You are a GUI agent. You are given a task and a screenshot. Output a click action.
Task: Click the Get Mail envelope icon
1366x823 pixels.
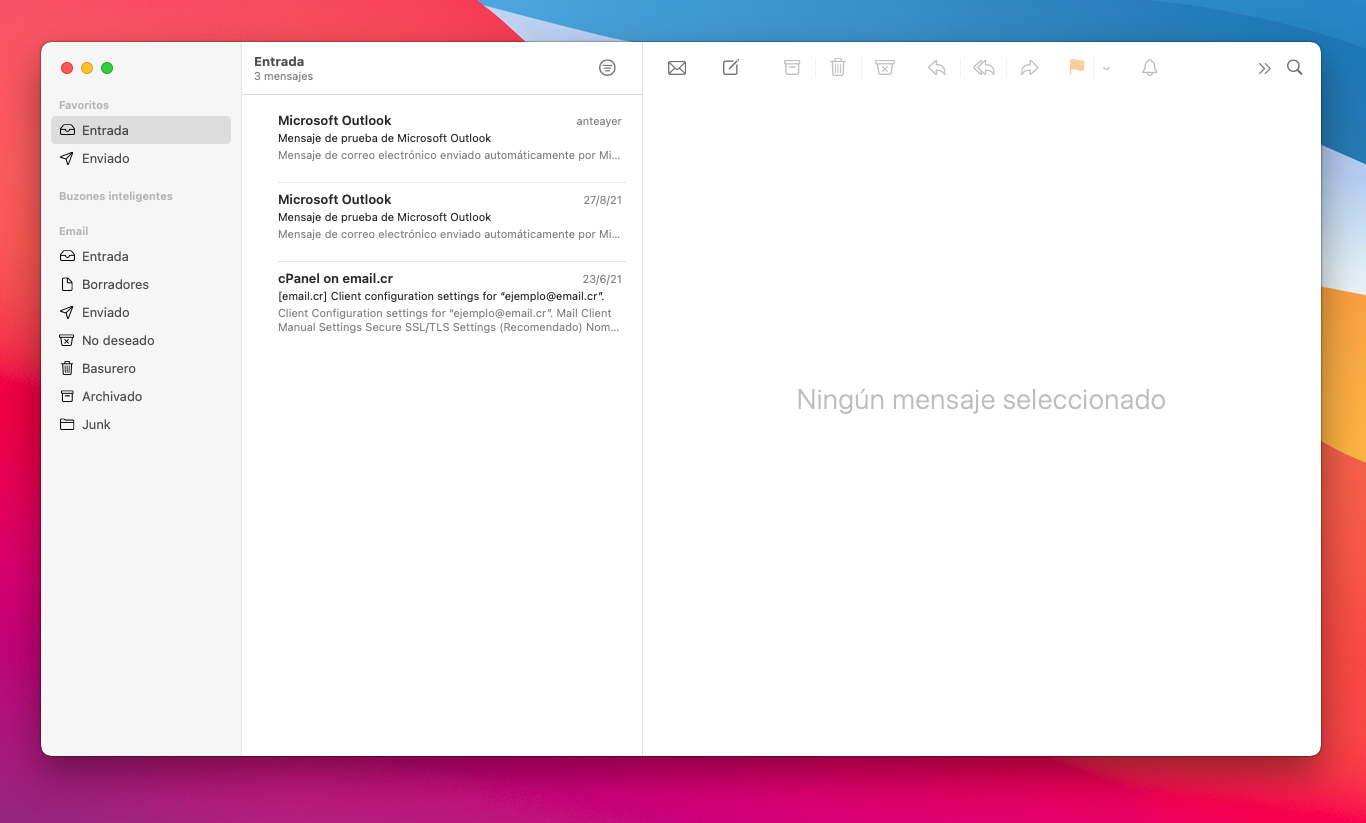(677, 68)
